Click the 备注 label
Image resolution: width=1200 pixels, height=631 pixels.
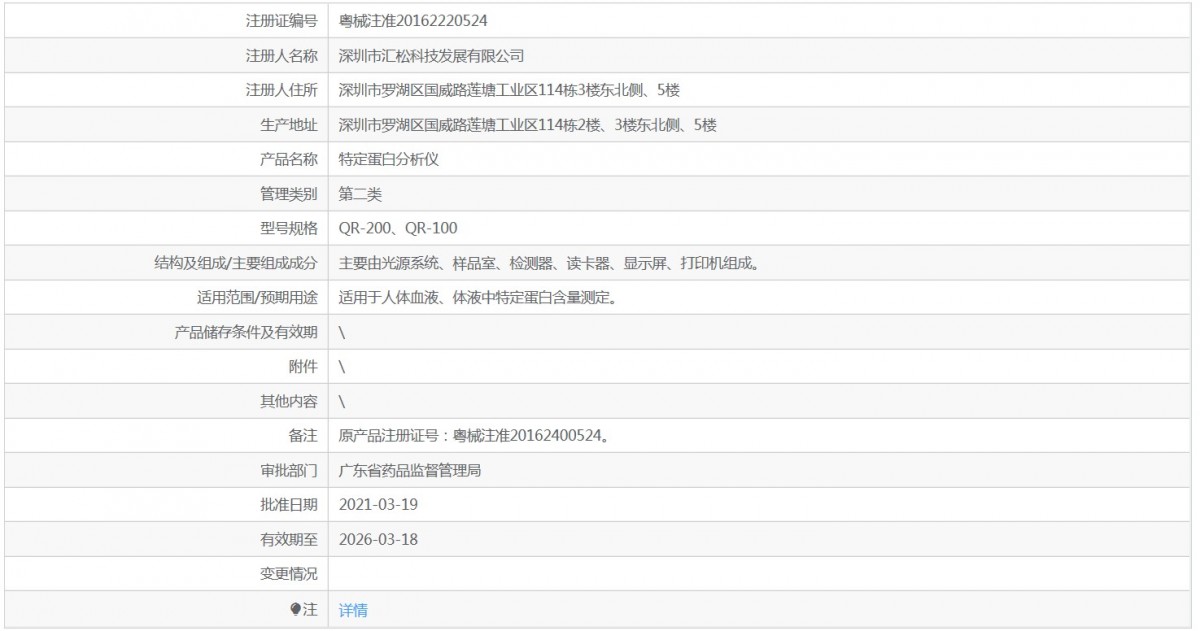click(303, 436)
